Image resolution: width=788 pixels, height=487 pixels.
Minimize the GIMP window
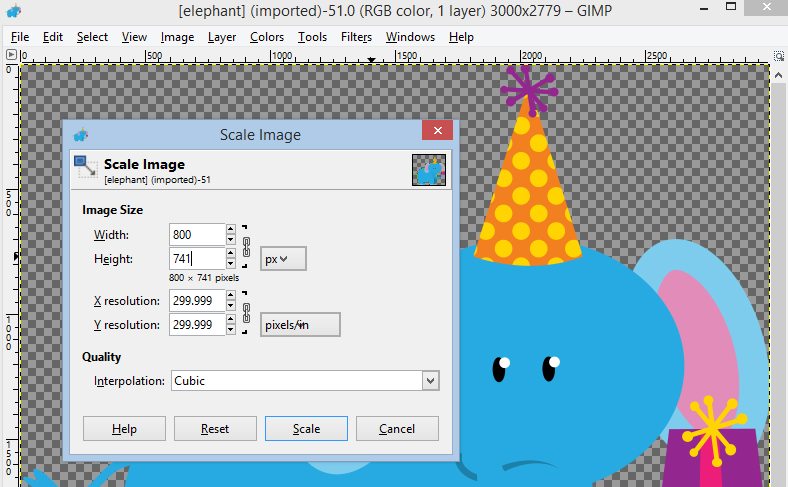point(704,9)
